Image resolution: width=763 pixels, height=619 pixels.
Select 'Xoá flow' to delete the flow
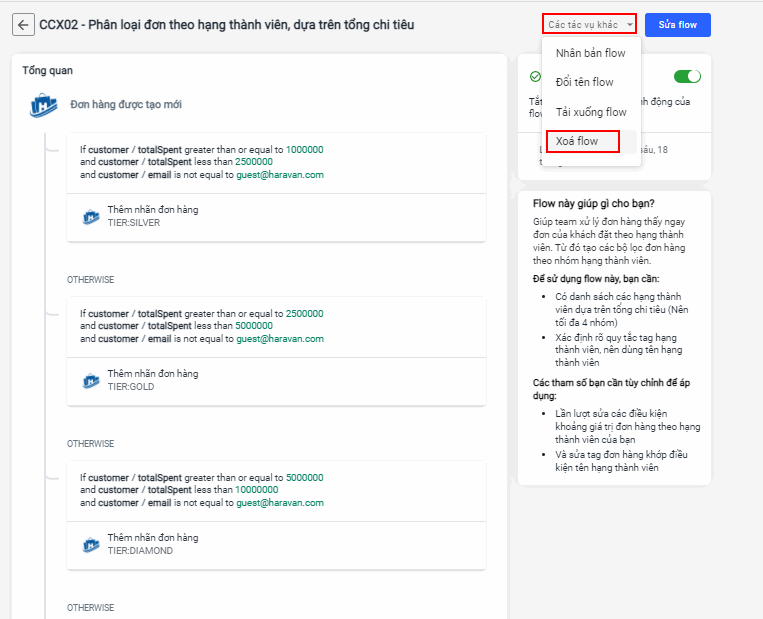coord(577,141)
